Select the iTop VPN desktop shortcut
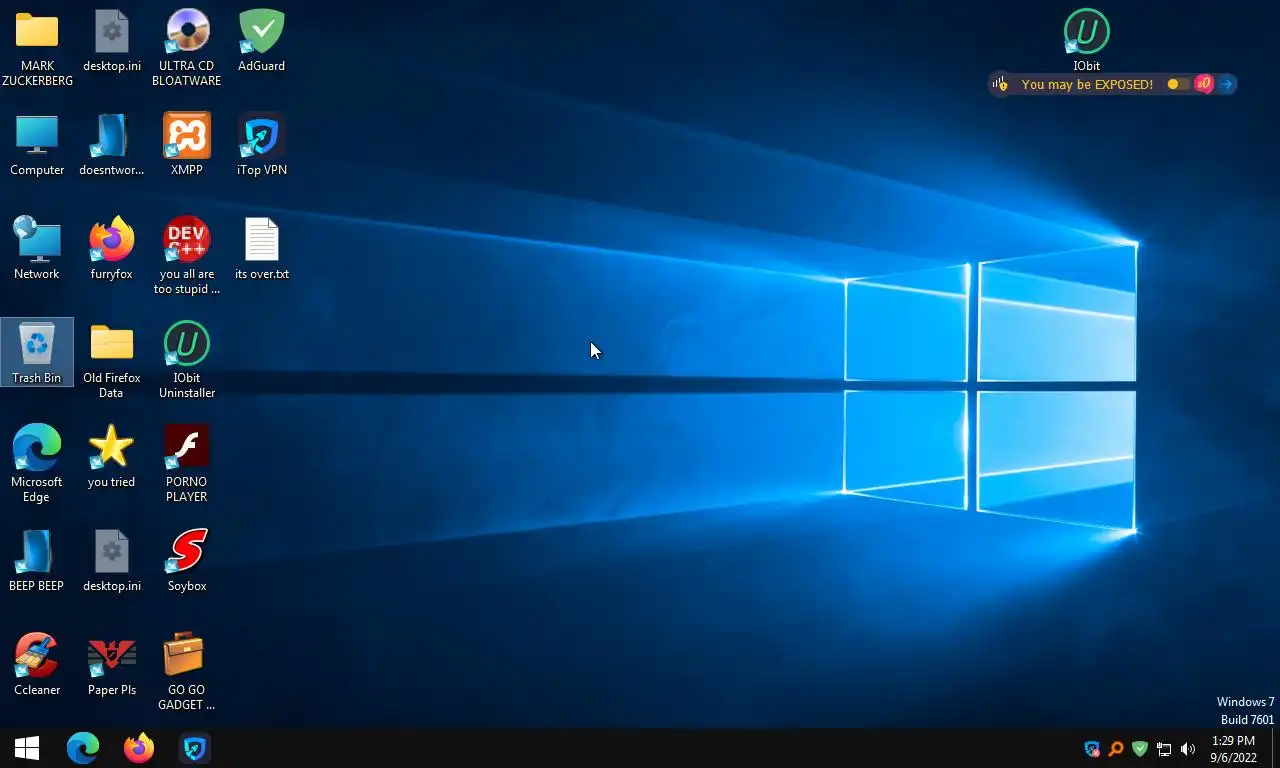Image resolution: width=1280 pixels, height=768 pixels. coord(261,145)
